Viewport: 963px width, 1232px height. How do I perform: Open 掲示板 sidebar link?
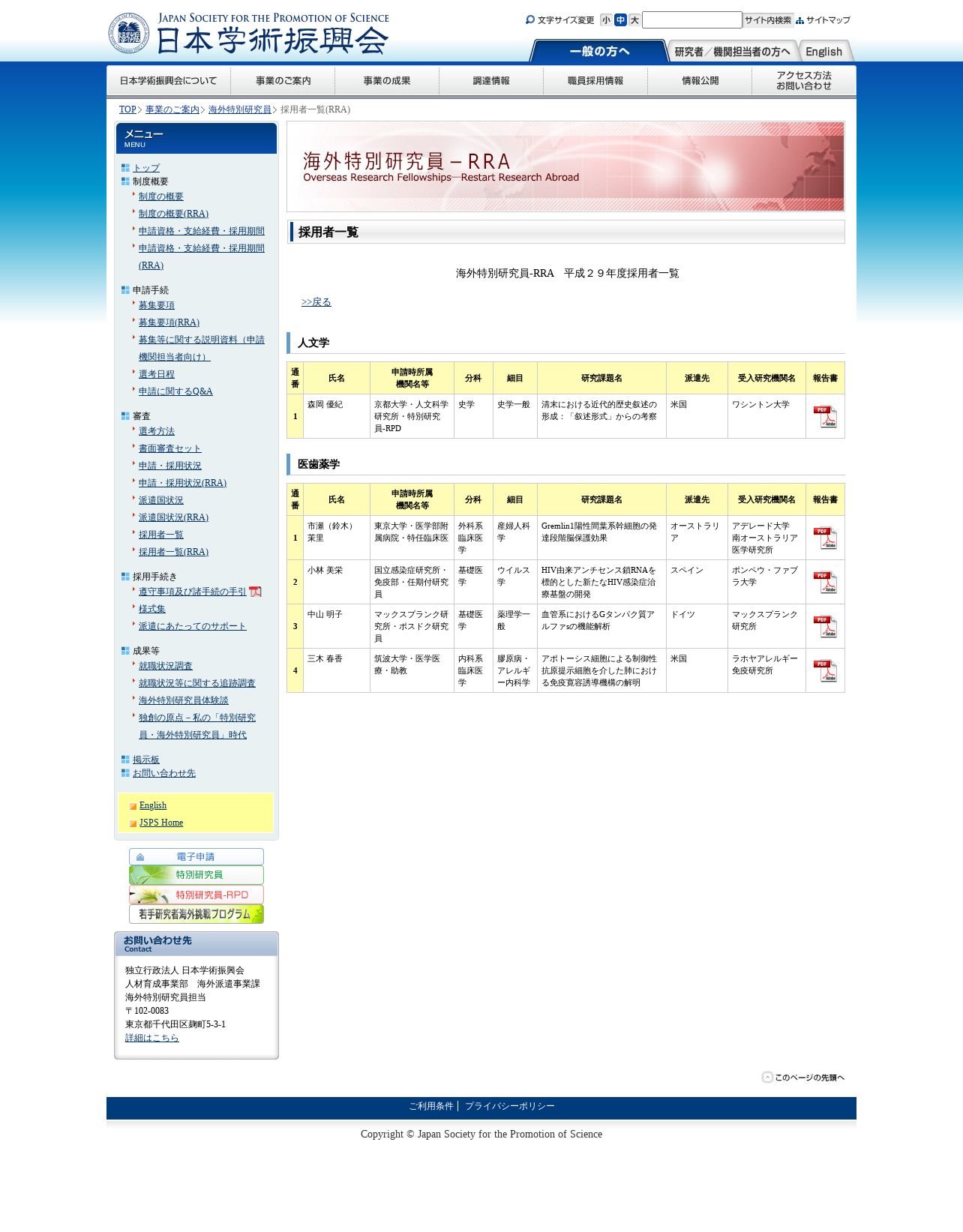point(146,760)
